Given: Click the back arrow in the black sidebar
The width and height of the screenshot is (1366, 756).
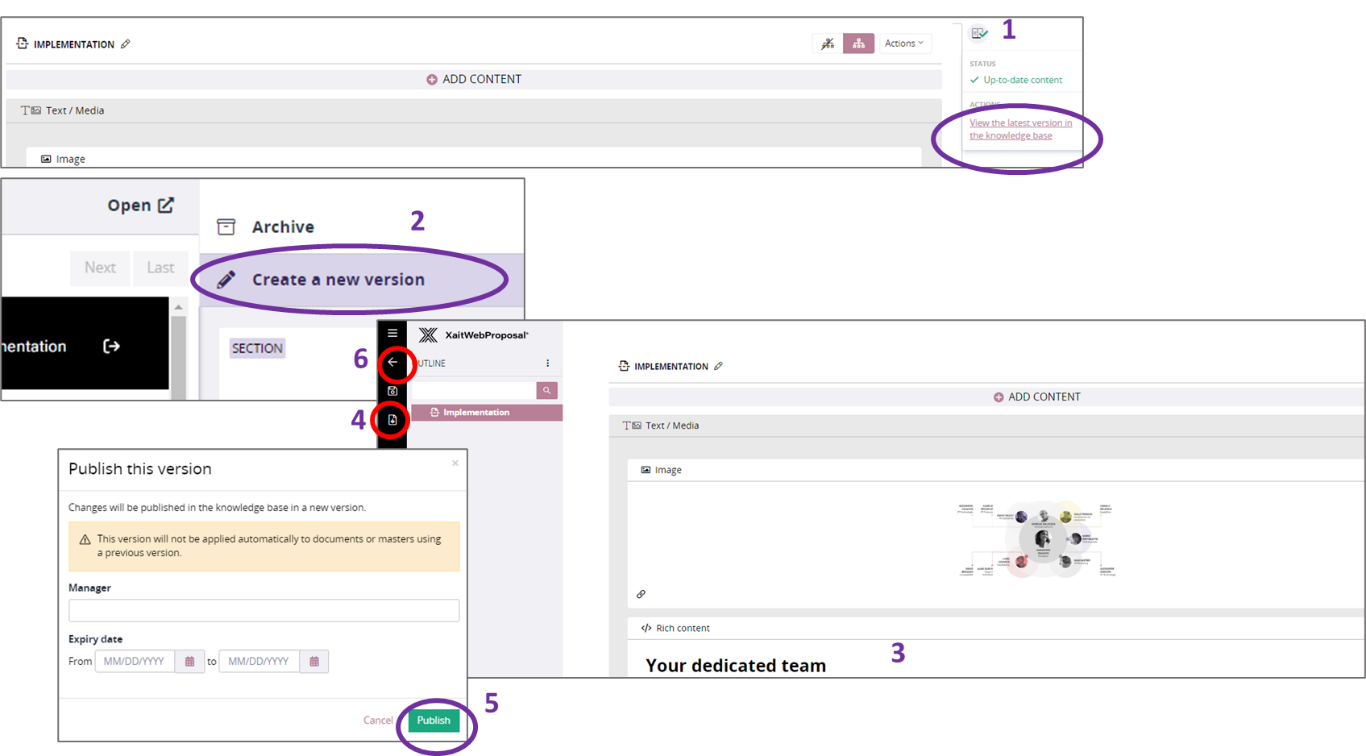Looking at the screenshot, I should (392, 362).
